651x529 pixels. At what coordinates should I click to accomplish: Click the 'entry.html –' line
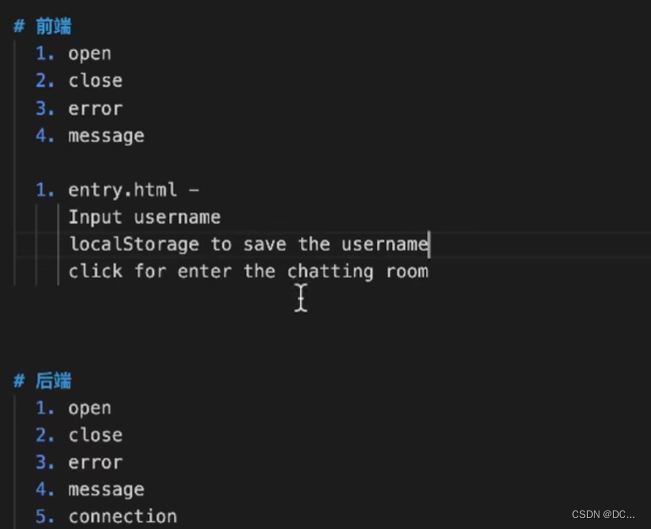134,190
